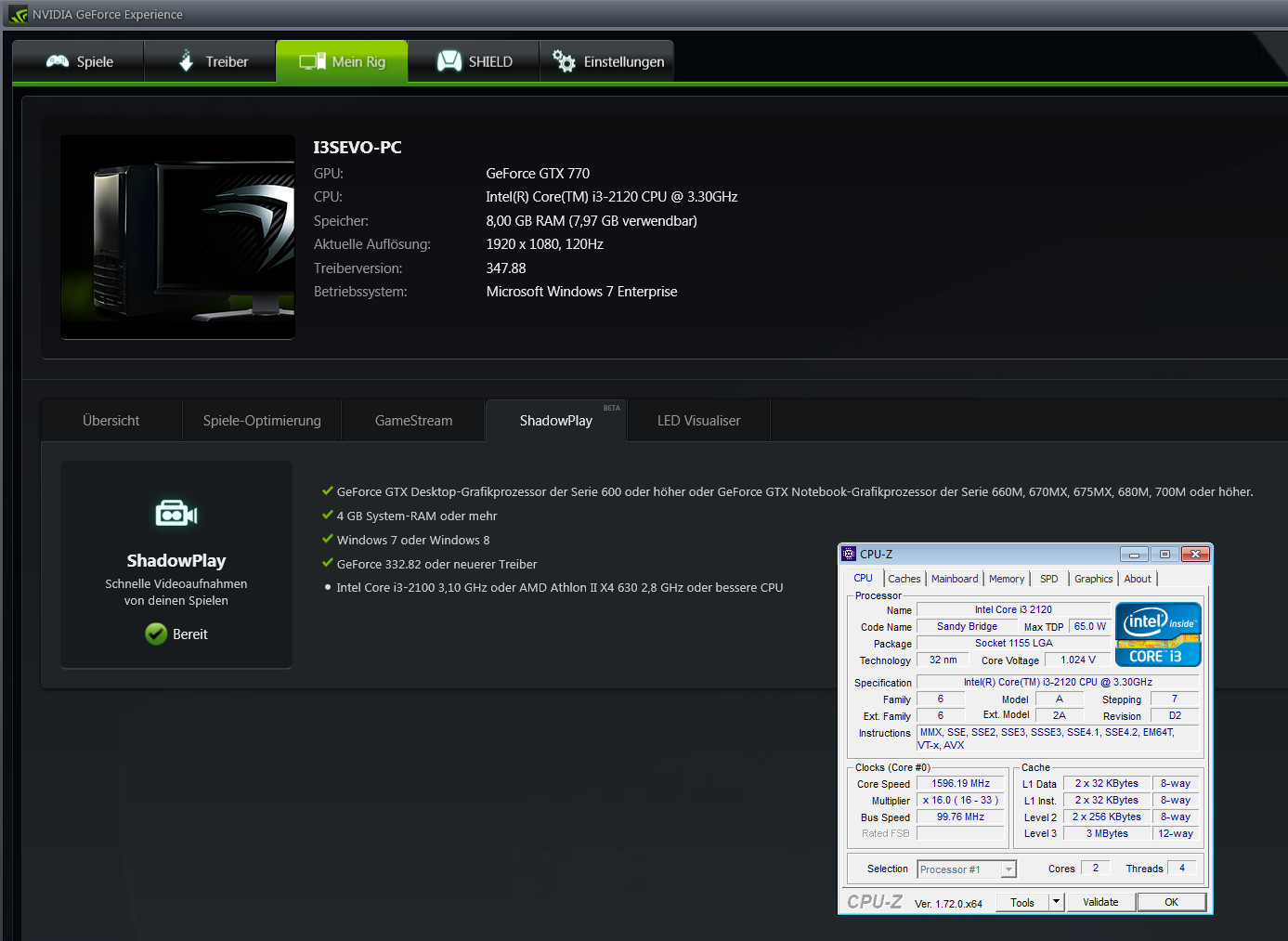This screenshot has width=1288, height=941.
Task: Open the Spiele tab
Action: pos(79,61)
